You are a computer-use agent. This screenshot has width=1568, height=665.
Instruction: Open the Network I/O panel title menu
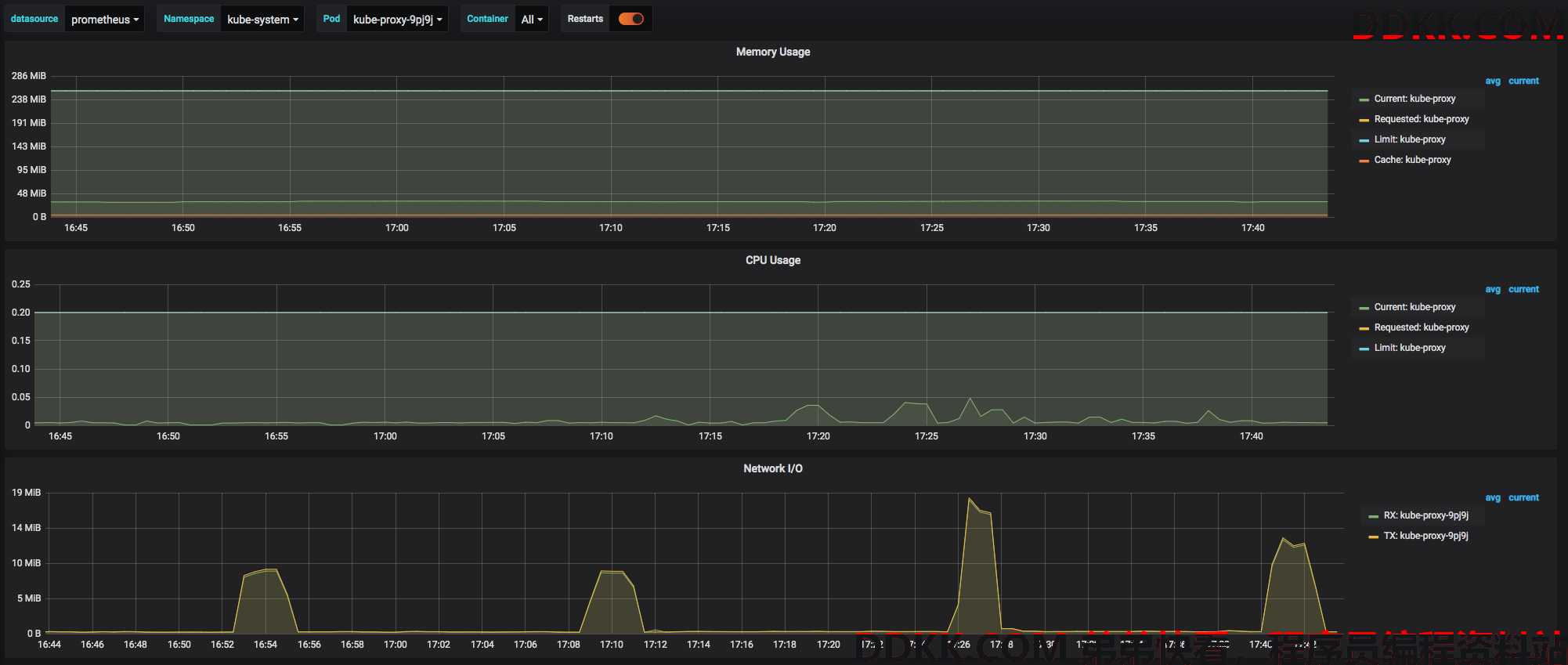point(773,468)
